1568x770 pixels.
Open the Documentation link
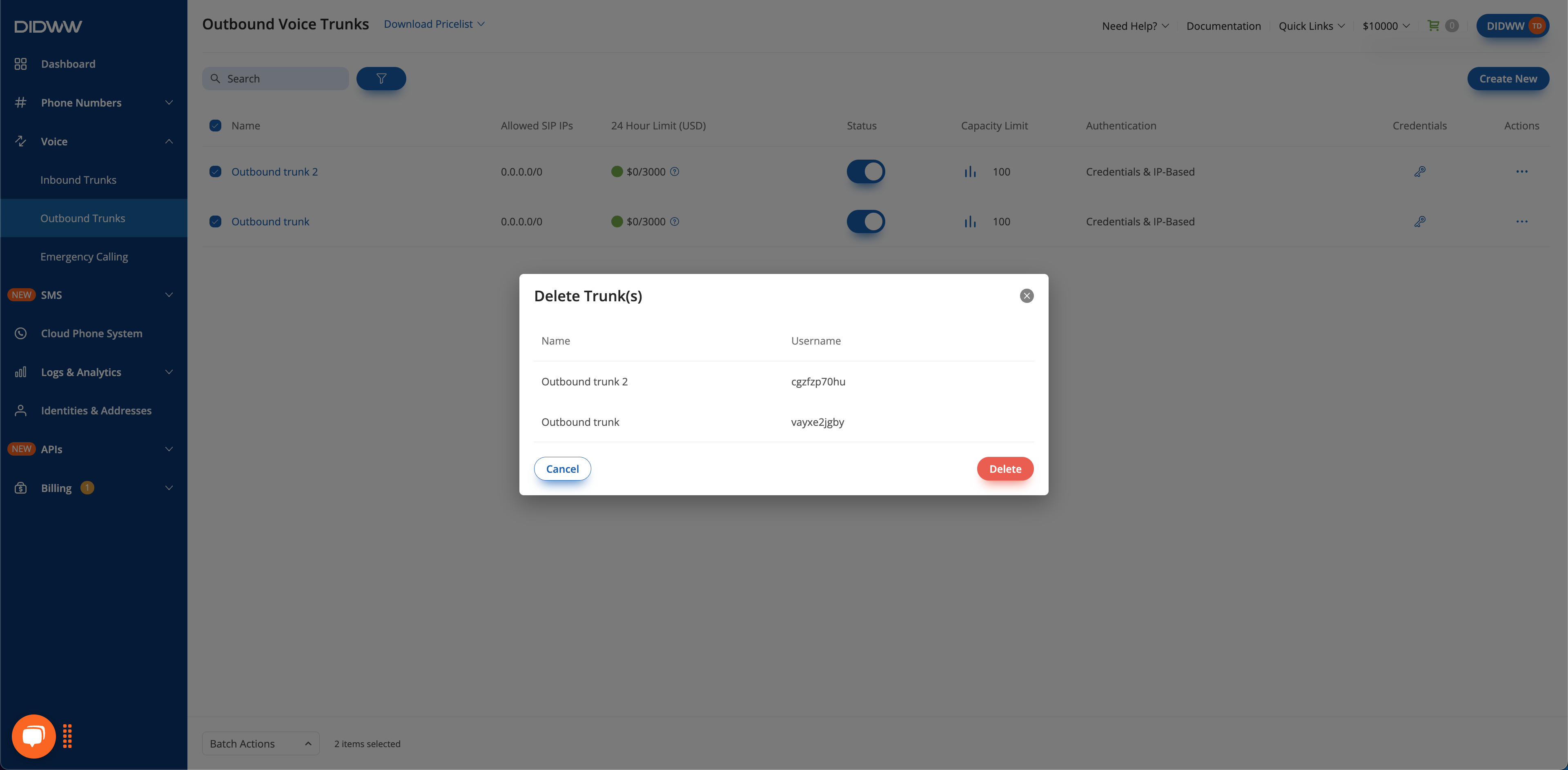point(1223,26)
